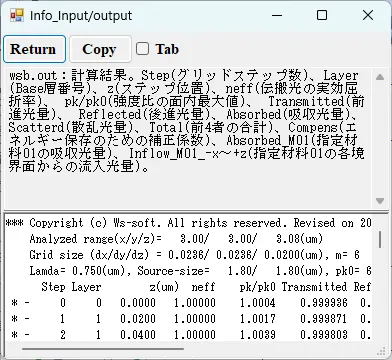Click the neff column header
The image size is (392, 360).
(x=203, y=287)
